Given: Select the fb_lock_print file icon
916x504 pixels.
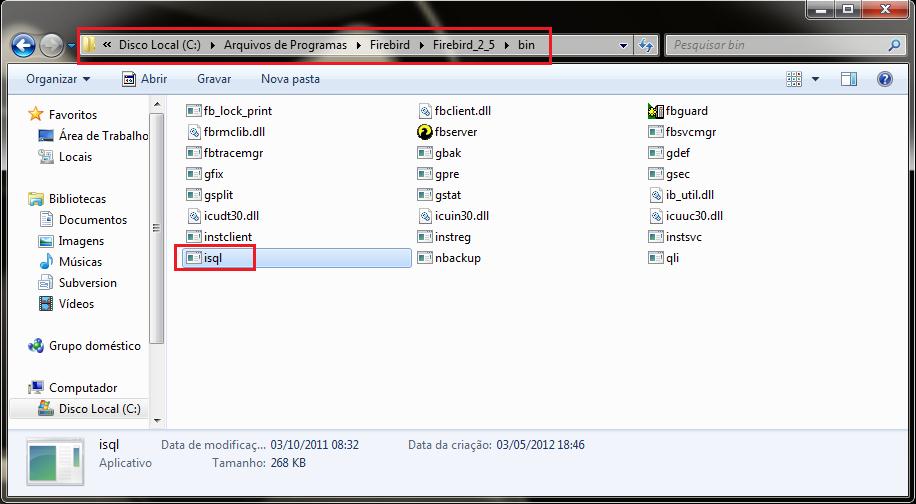Looking at the screenshot, I should click(x=193, y=111).
